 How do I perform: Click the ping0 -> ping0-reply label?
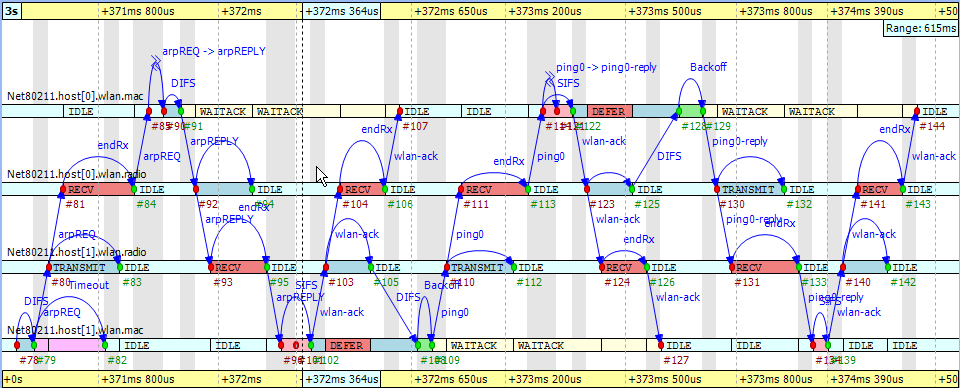pos(612,67)
